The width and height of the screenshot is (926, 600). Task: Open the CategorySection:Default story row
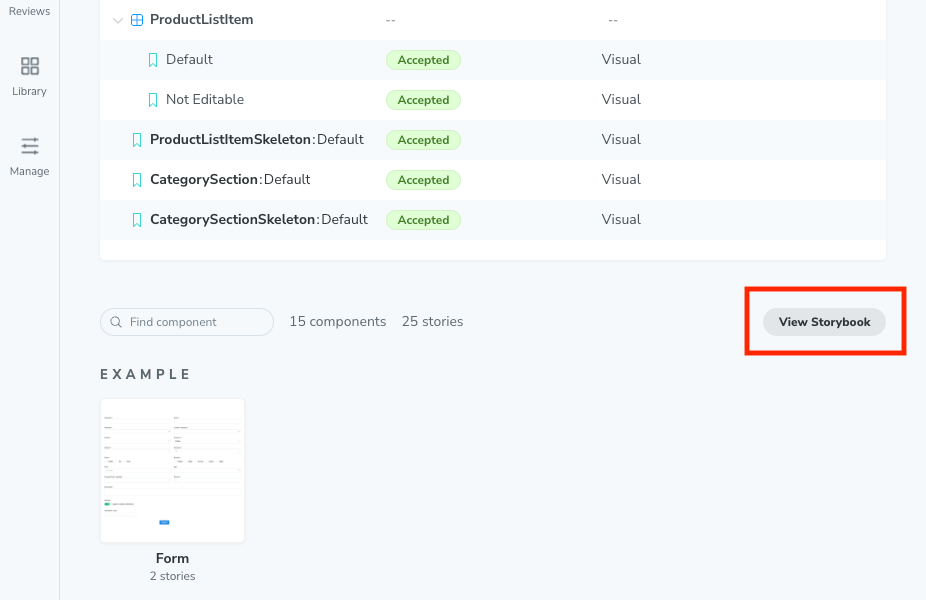pos(230,180)
